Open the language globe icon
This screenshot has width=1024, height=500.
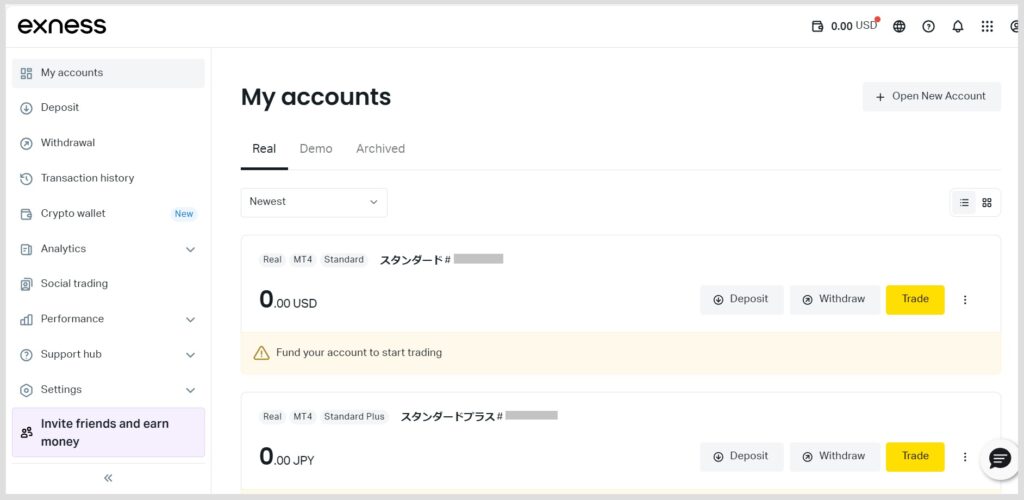pyautogui.click(x=899, y=27)
